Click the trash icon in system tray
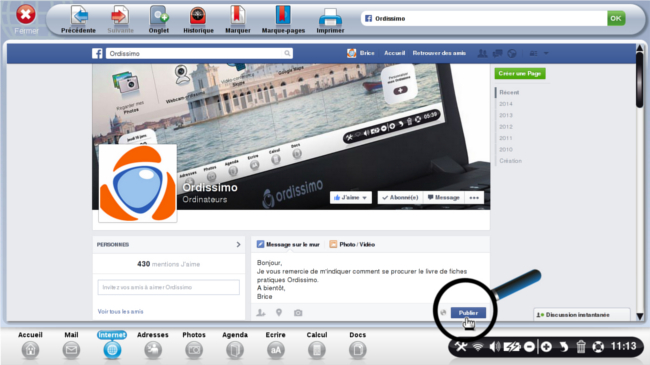The width and height of the screenshot is (650, 365). pos(581,347)
